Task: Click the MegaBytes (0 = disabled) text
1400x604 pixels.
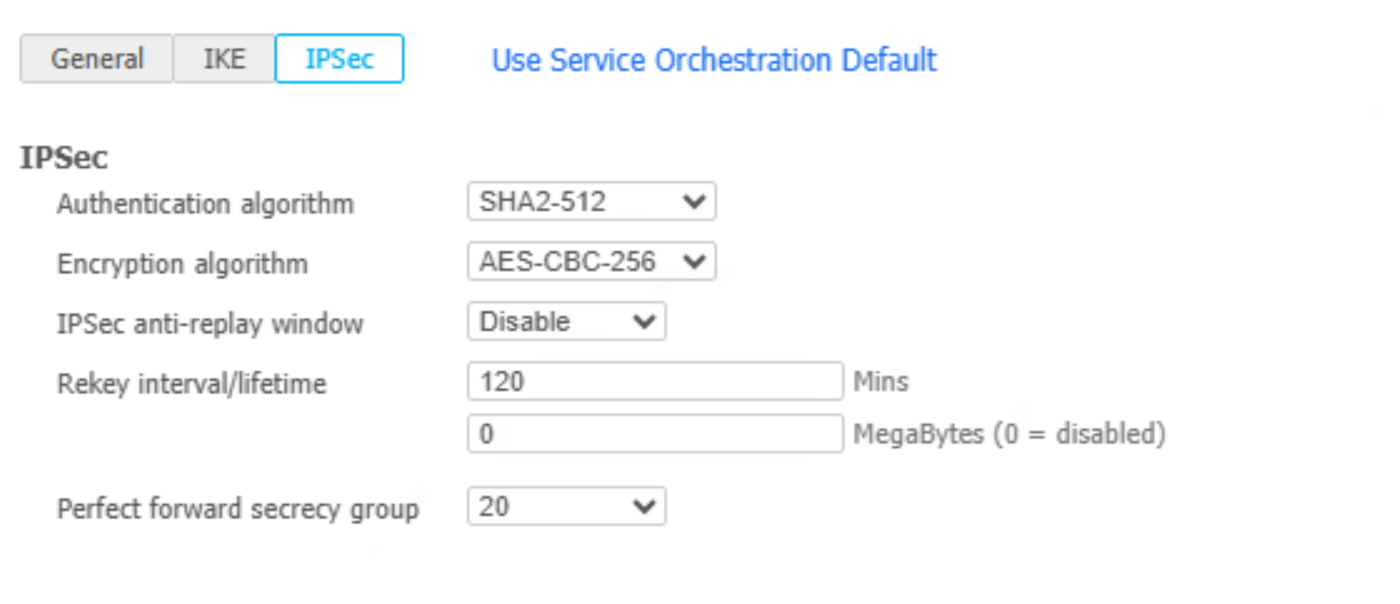Action: click(1009, 434)
